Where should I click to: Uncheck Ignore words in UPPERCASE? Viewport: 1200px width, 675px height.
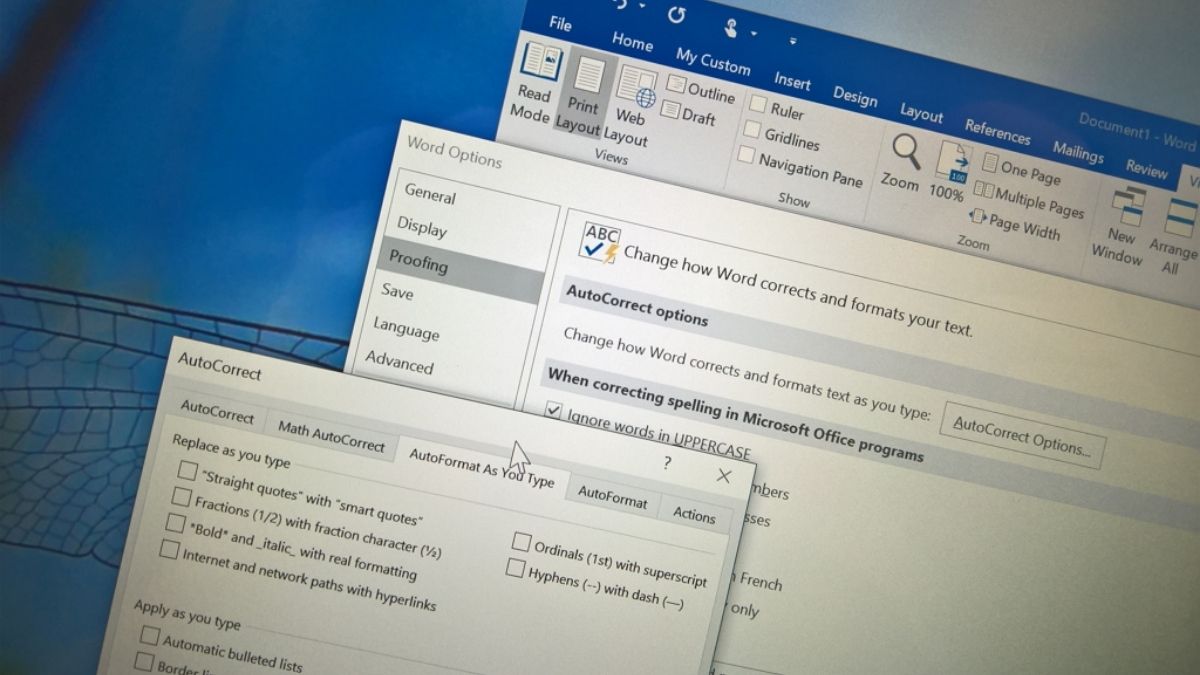[x=555, y=409]
